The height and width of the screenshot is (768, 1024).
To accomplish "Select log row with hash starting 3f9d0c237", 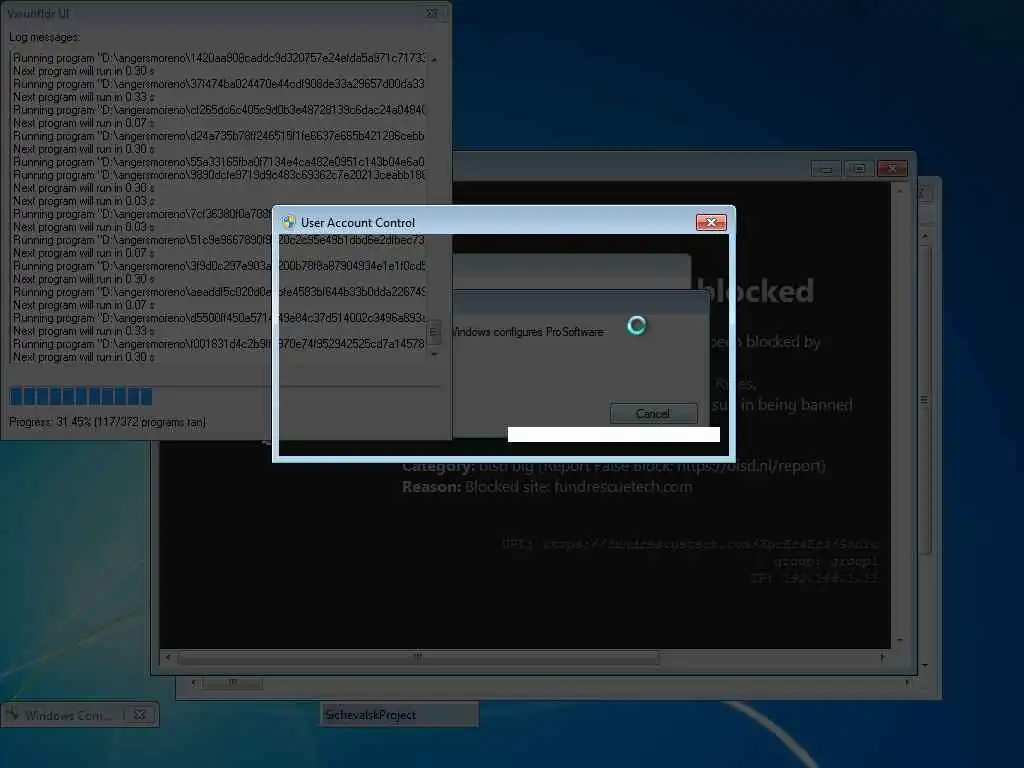I will click(x=218, y=266).
